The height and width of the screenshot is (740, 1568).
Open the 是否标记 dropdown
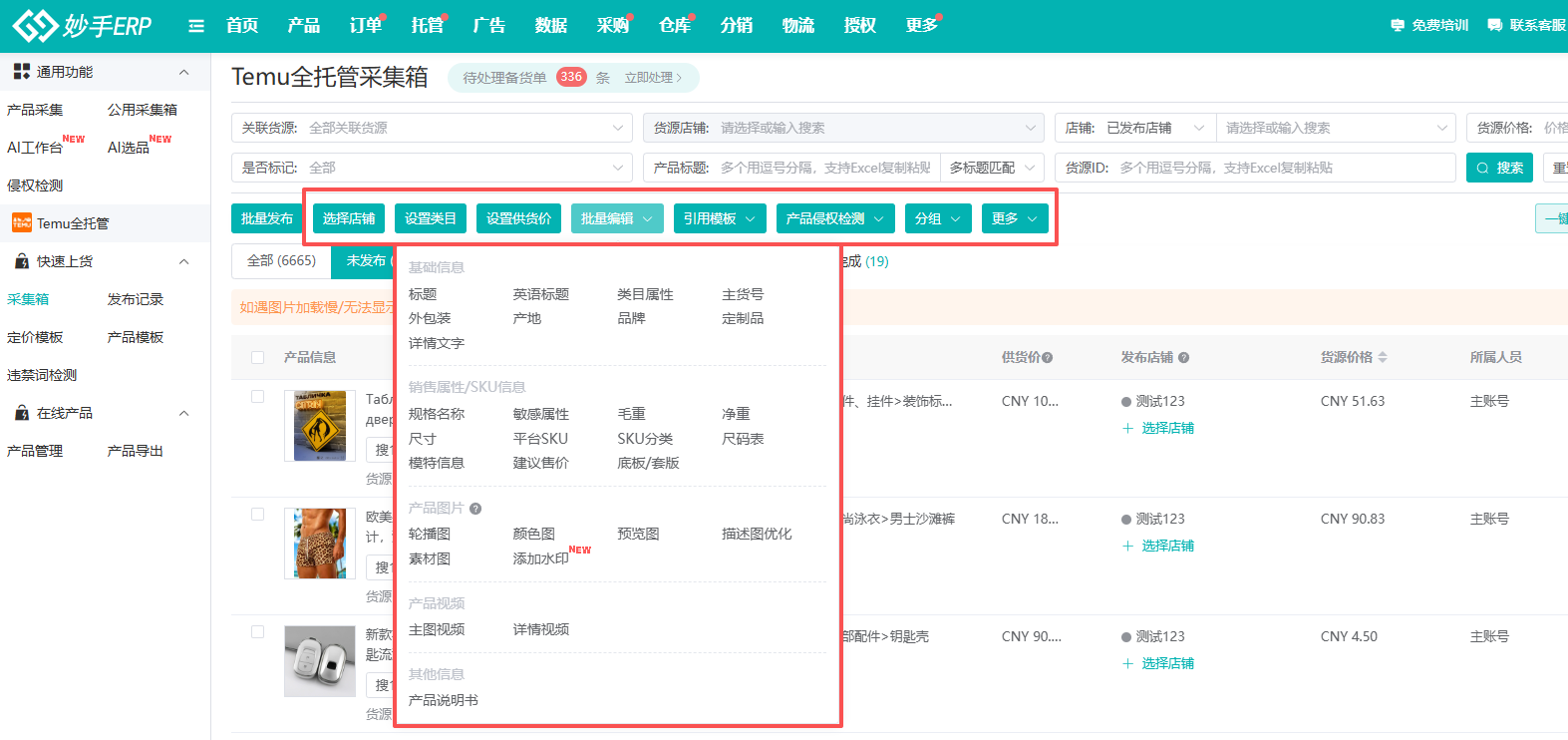click(433, 168)
